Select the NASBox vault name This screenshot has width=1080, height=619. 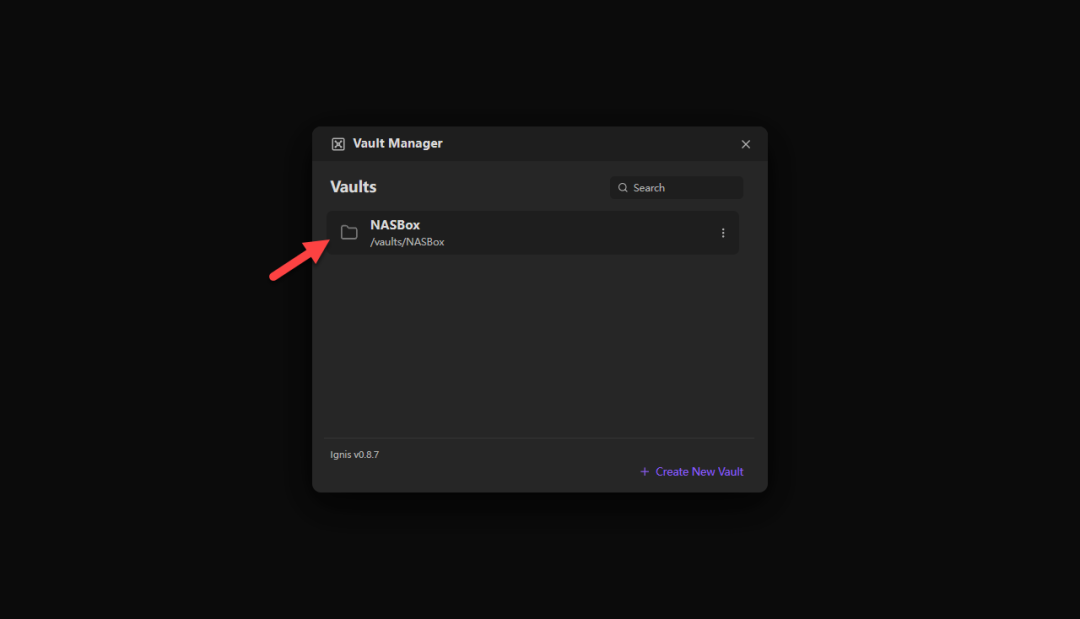[x=395, y=225]
